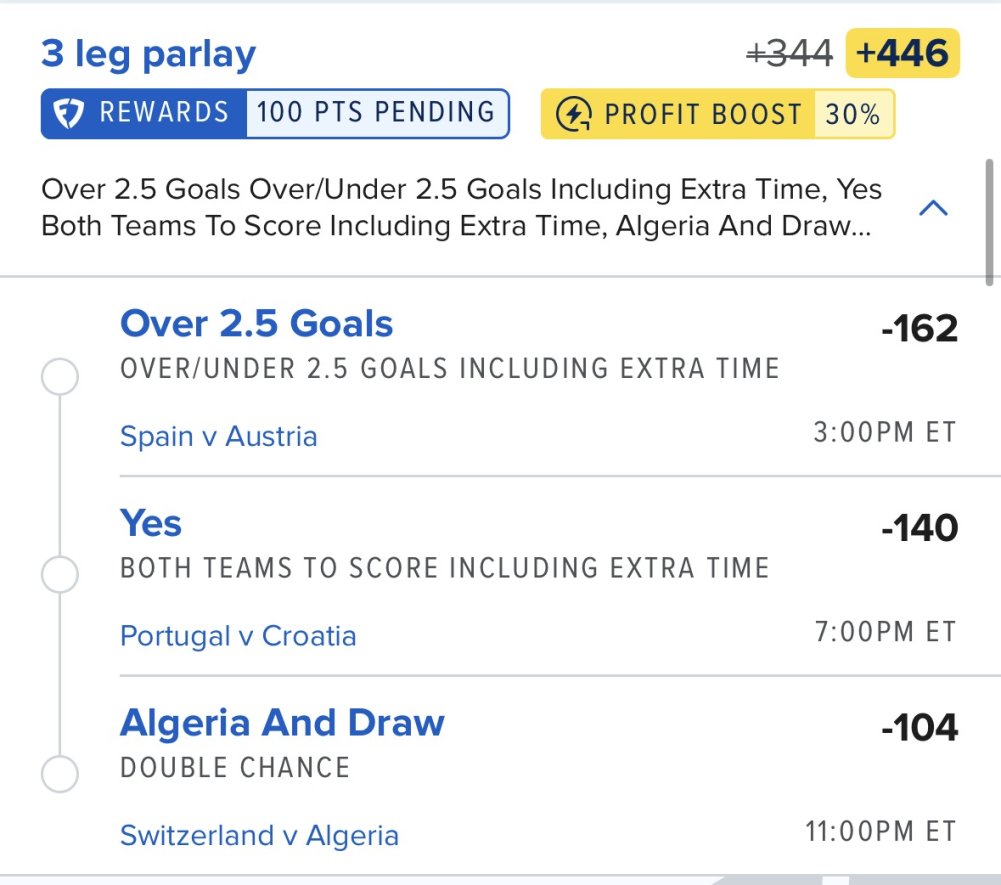Select the Switzerland v Algeria leg status circle
The image size is (1001, 885).
point(60,774)
